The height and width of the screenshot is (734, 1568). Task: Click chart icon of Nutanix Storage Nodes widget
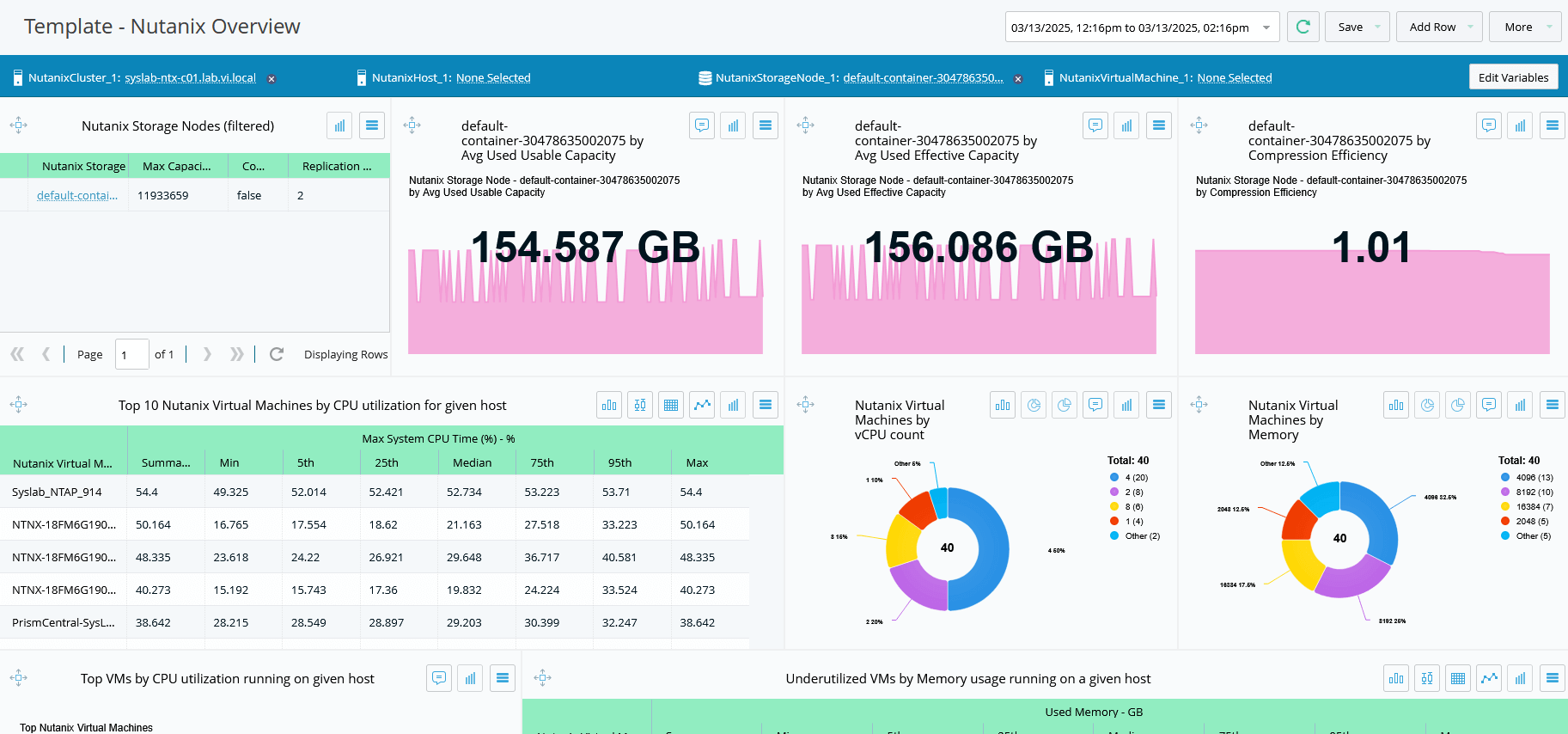(339, 125)
